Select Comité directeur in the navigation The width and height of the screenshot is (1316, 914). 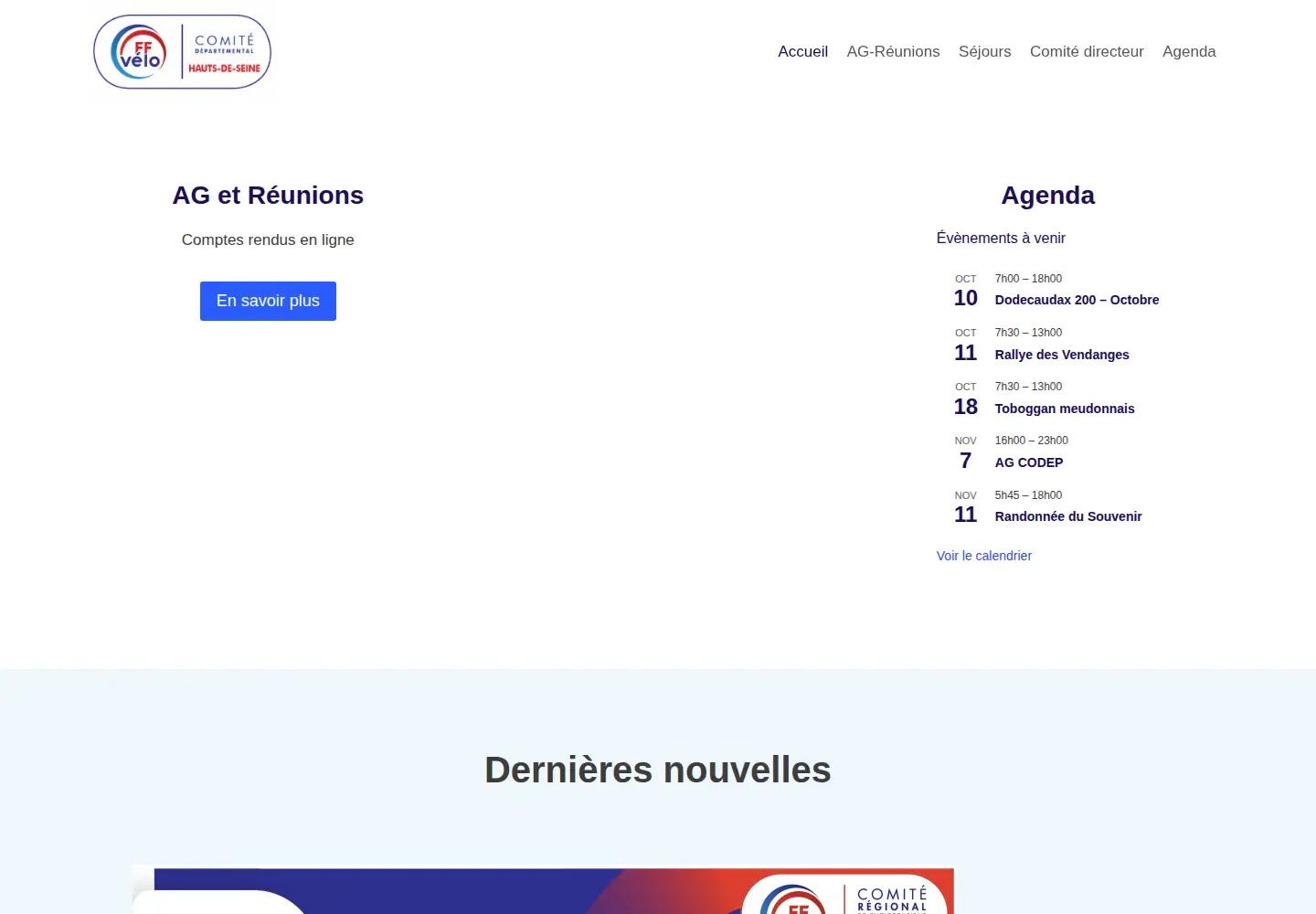1087,52
